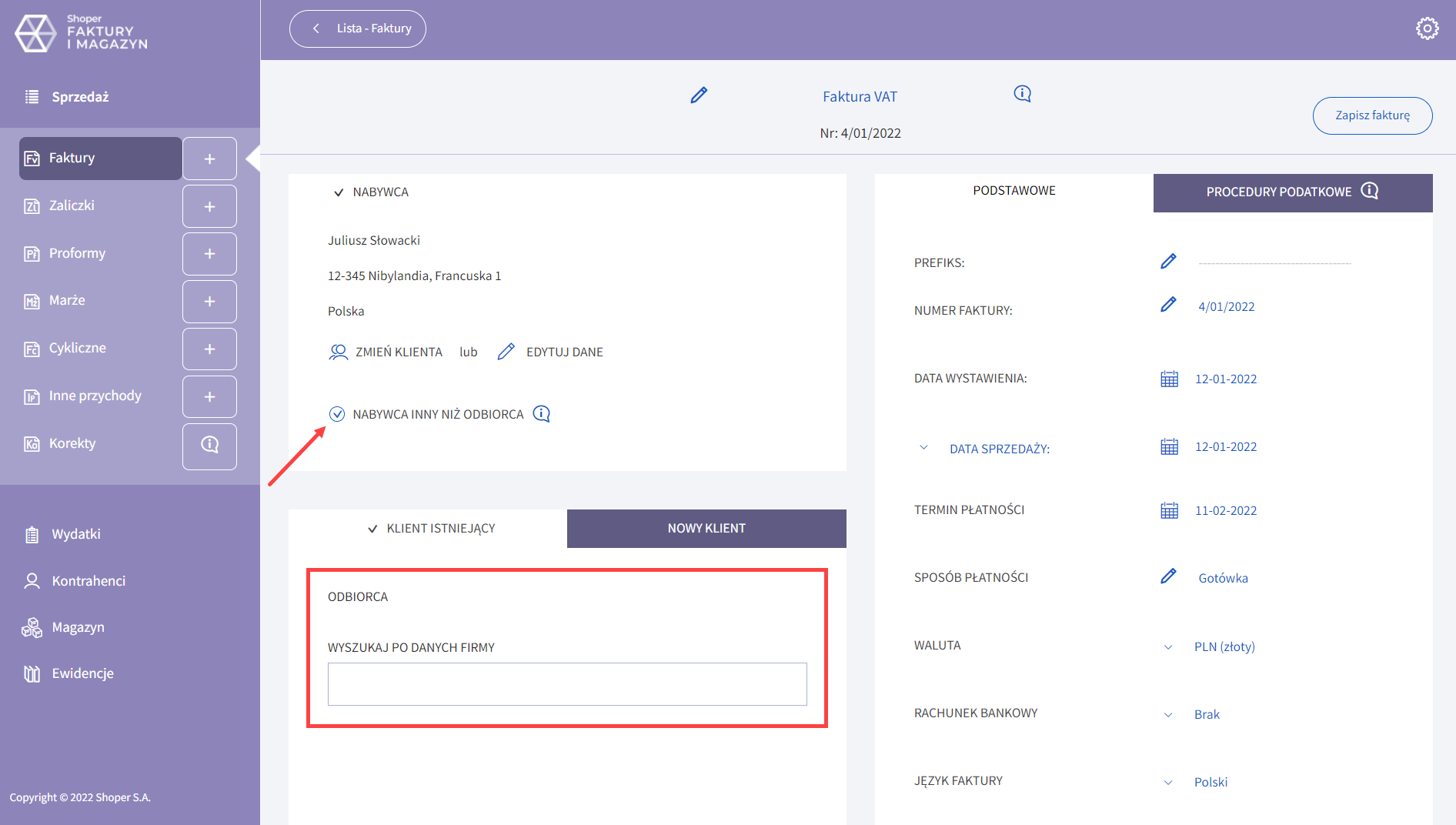Click the Shoper Faktury i Magazyn logo

pyautogui.click(x=82, y=32)
